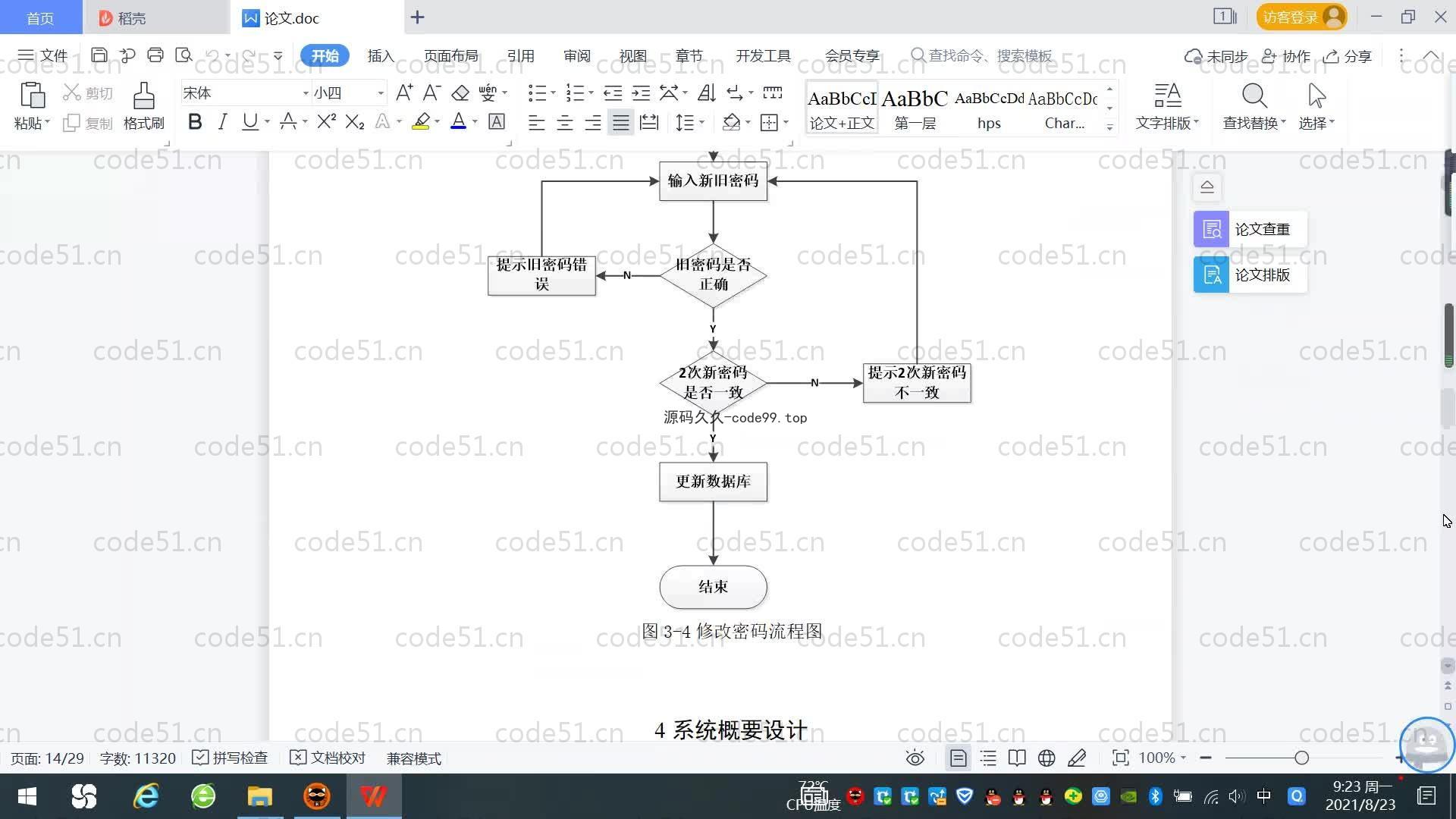This screenshot has width=1456, height=819.
Task: Open the font name dropdown 宋体
Action: click(x=306, y=93)
